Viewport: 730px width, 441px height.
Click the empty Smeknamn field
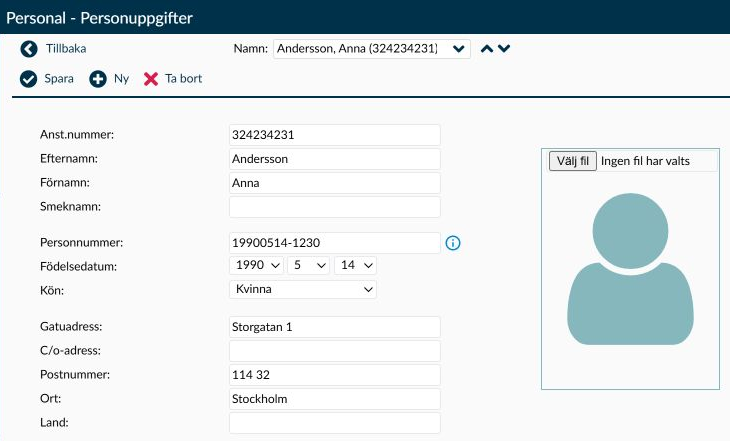coord(335,207)
